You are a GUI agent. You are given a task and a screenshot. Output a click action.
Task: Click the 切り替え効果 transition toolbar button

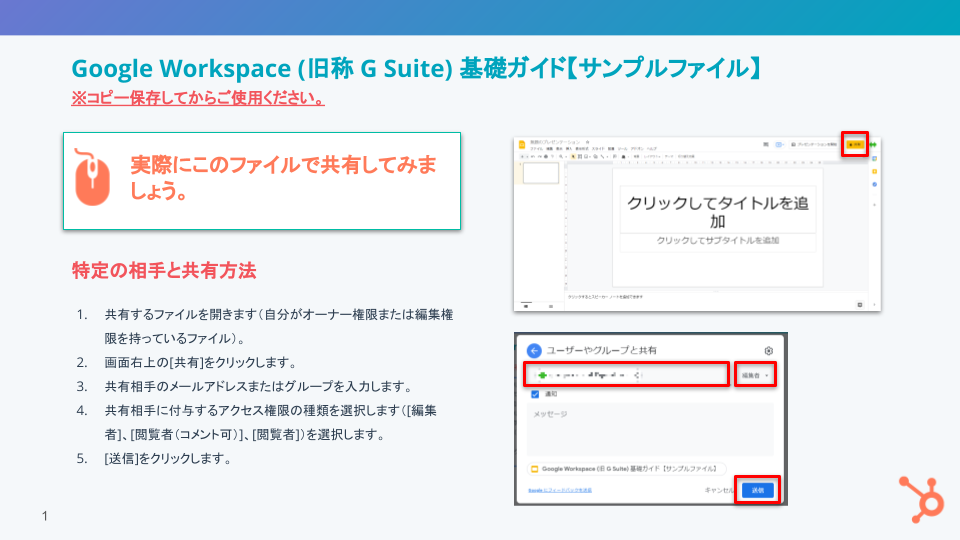pos(686,157)
